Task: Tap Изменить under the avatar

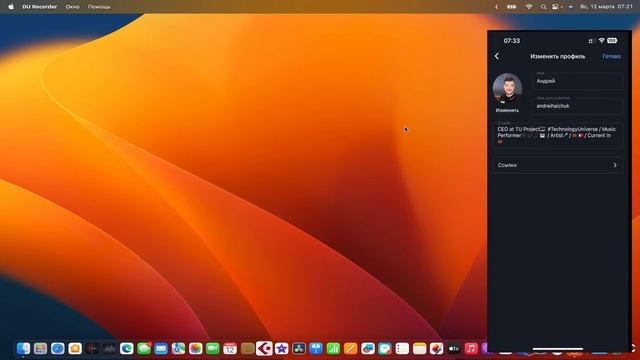Action: (x=507, y=110)
